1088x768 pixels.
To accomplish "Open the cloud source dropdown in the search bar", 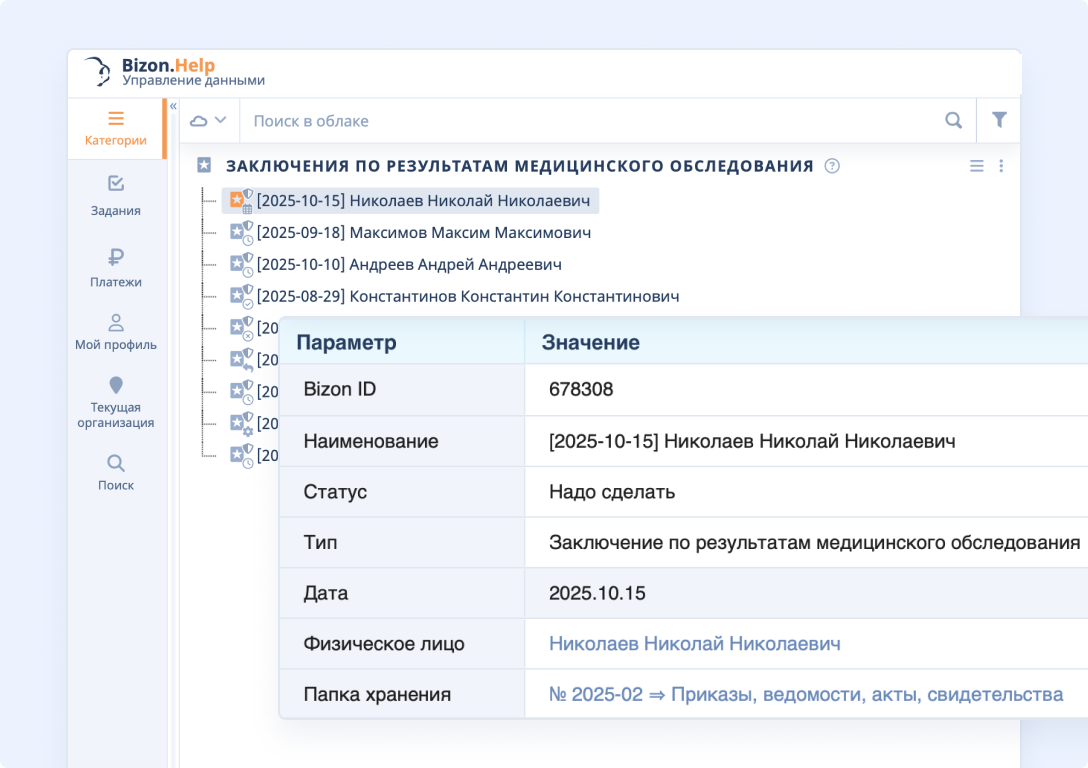I will [x=208, y=119].
